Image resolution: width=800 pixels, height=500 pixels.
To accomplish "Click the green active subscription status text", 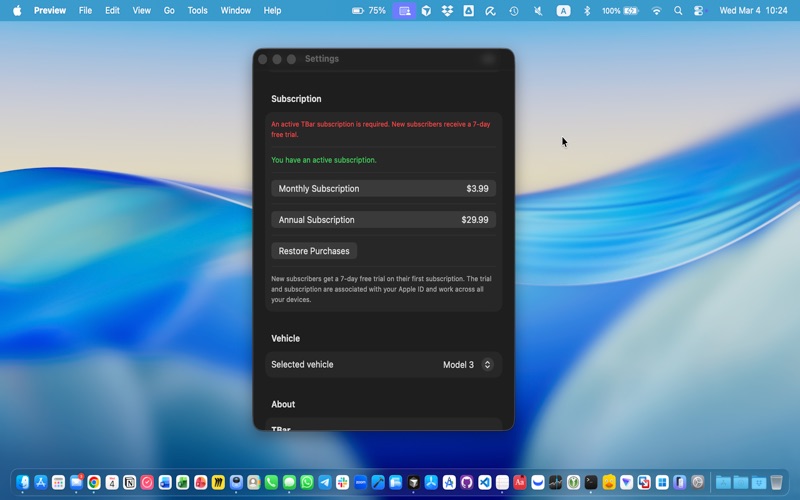I will coord(323,160).
